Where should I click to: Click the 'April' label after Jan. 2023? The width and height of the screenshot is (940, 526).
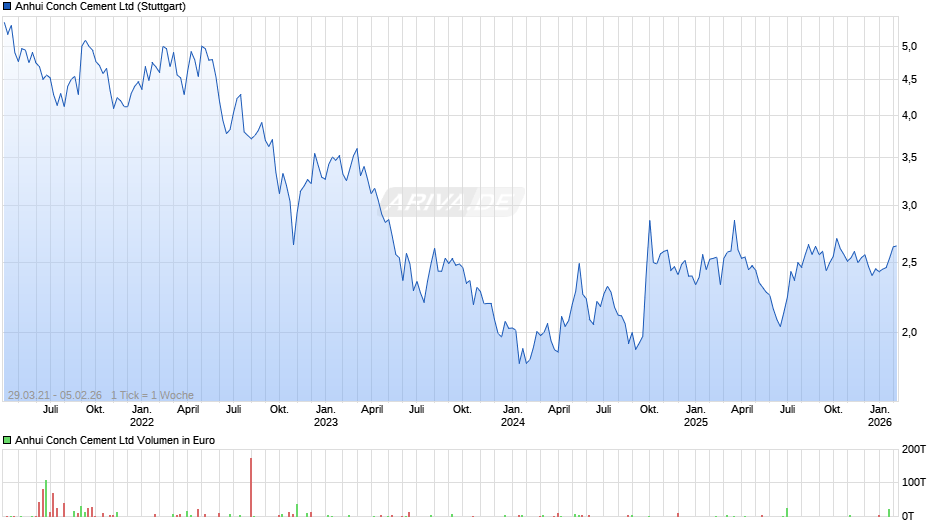(x=372, y=410)
